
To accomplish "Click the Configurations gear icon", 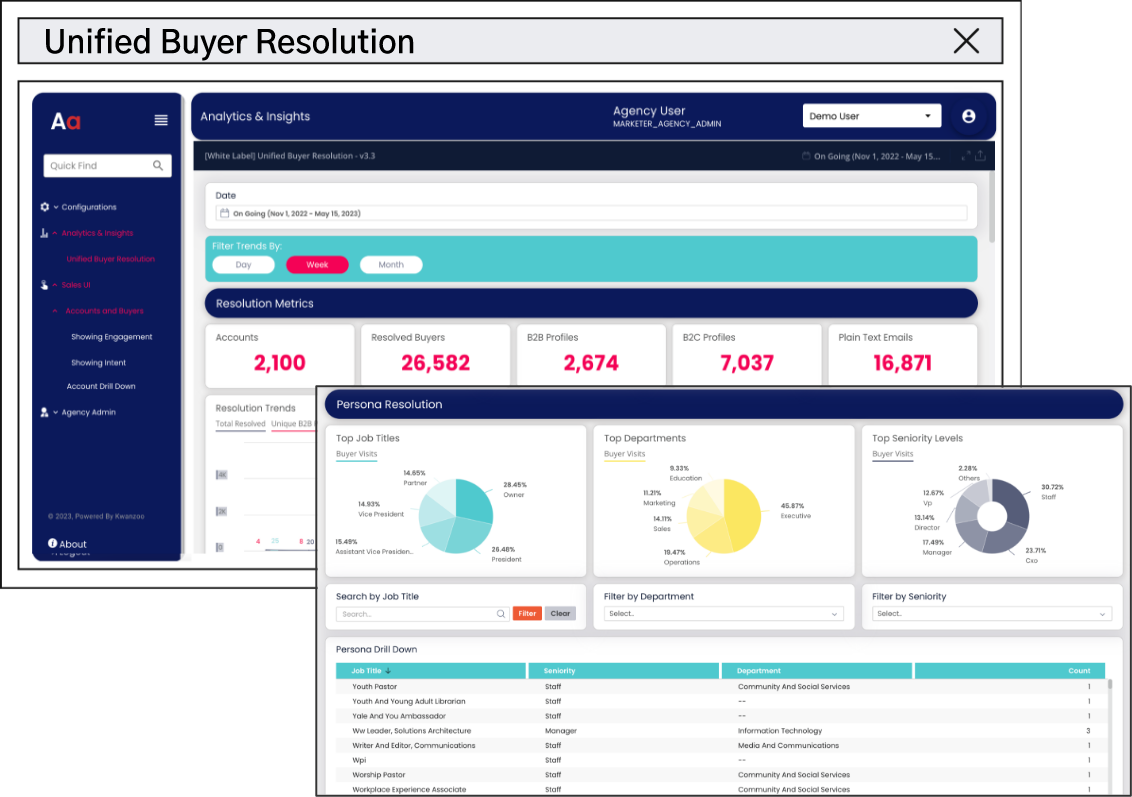I will pos(45,206).
